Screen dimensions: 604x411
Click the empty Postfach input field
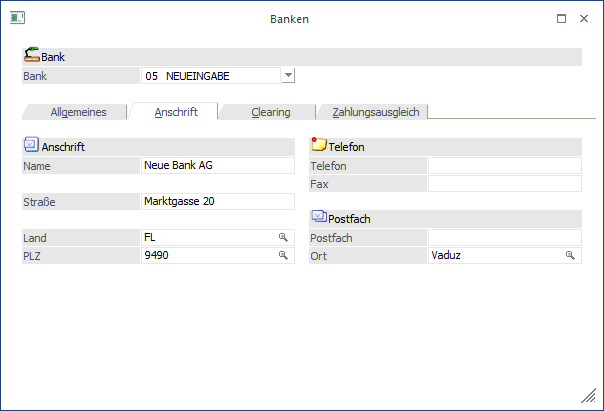[504, 238]
